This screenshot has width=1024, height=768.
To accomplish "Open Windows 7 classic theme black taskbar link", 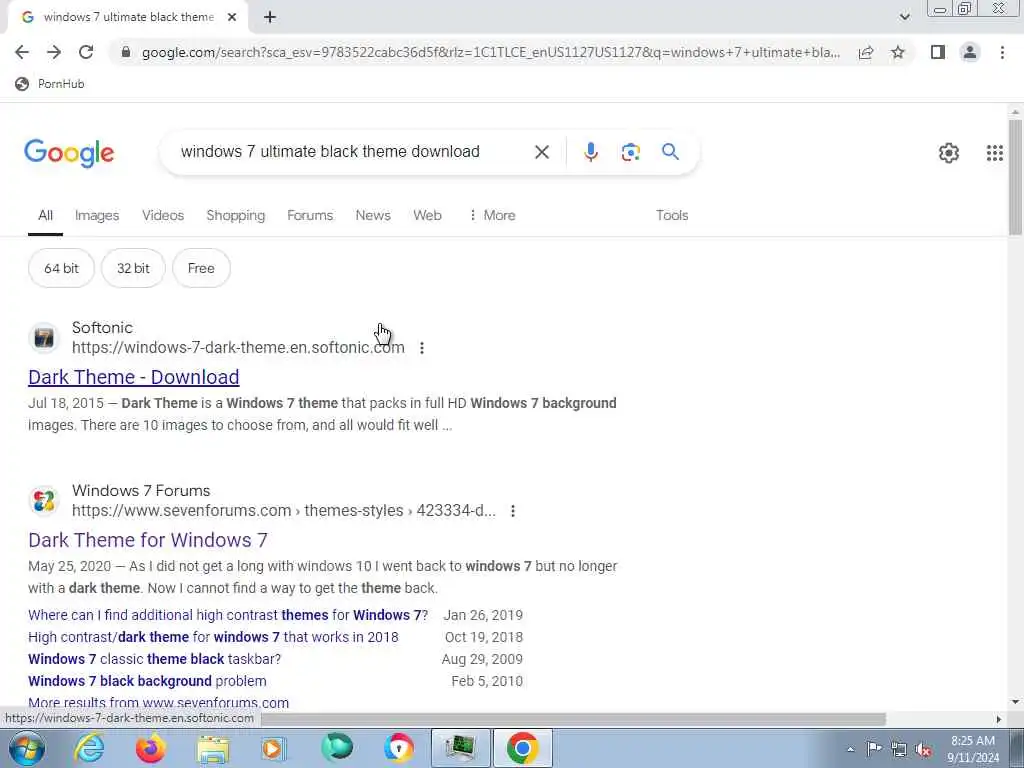I will pos(154,660).
